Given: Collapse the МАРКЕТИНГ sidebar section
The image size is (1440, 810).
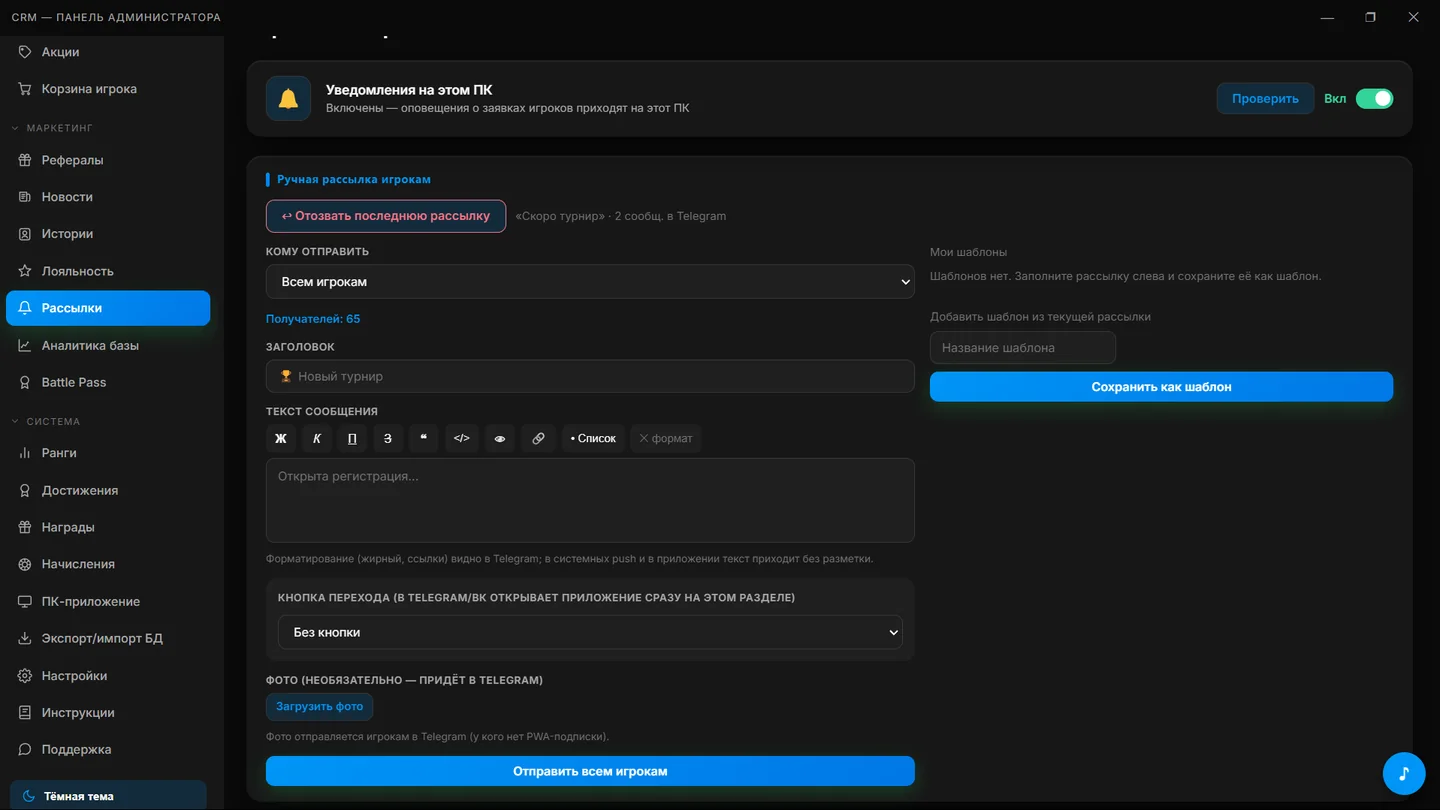Looking at the screenshot, I should click(60, 128).
